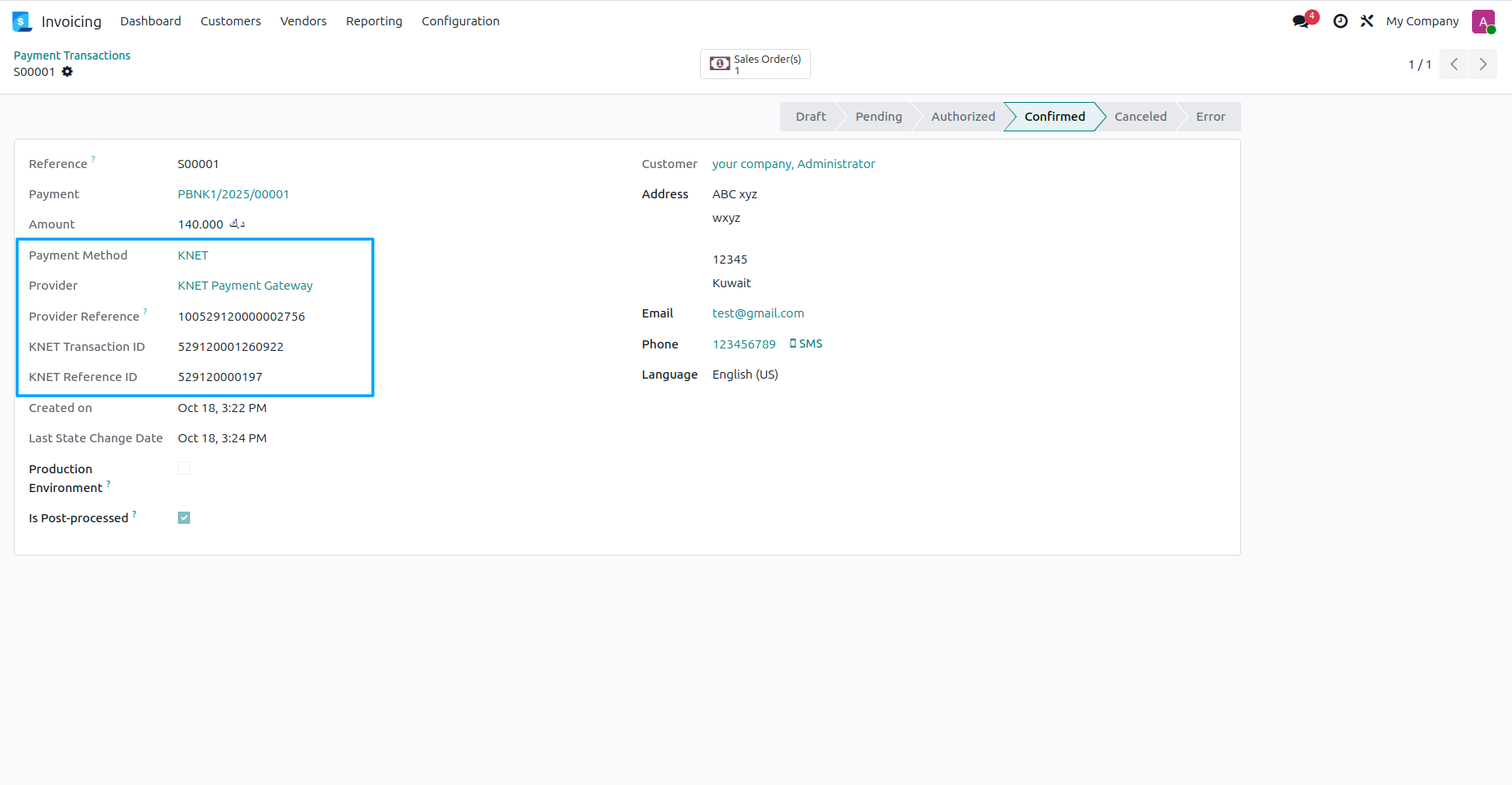Screen dimensions: 1512x785
Task: Select the Confirmed status stage
Action: click(1054, 117)
